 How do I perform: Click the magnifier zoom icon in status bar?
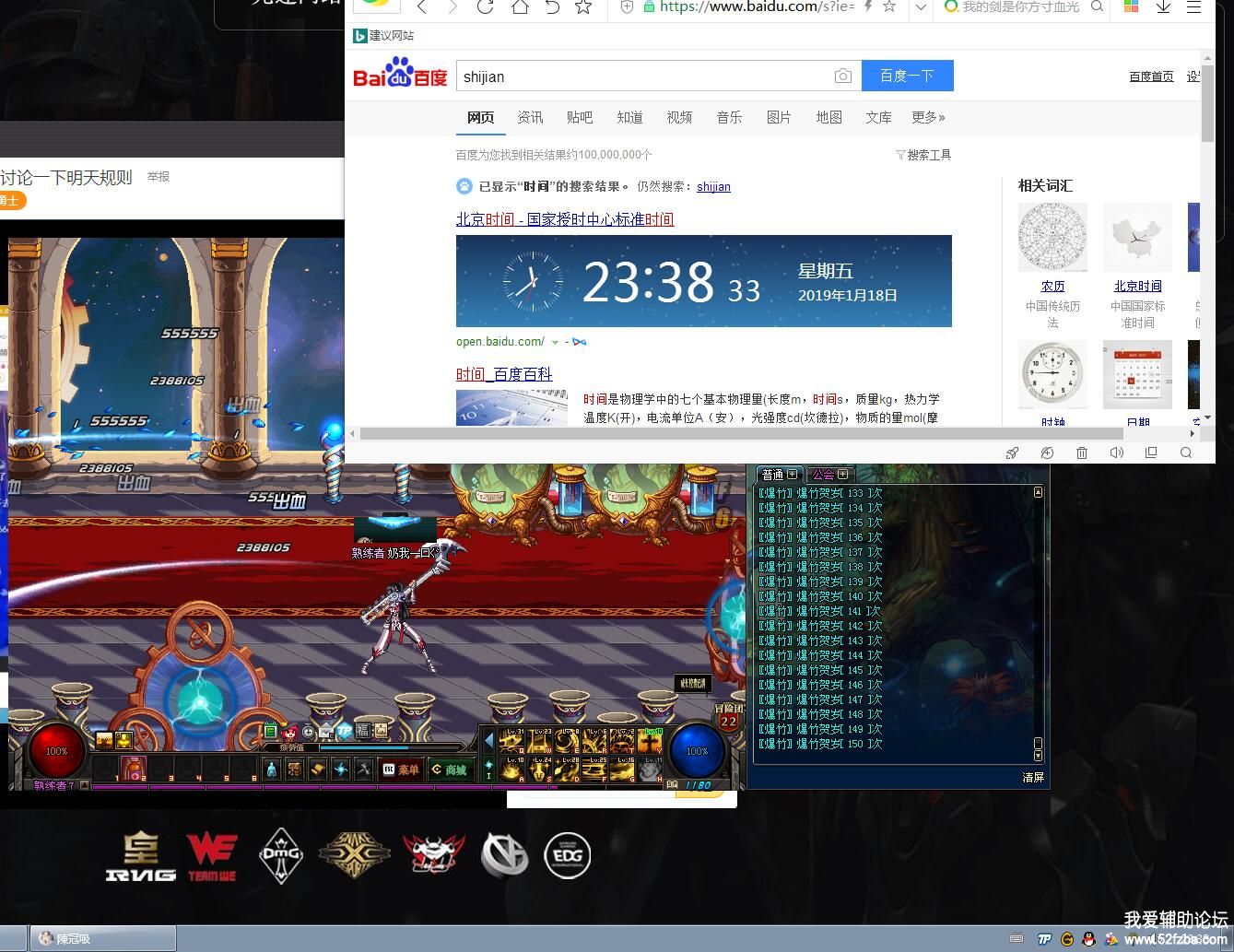pos(1186,452)
